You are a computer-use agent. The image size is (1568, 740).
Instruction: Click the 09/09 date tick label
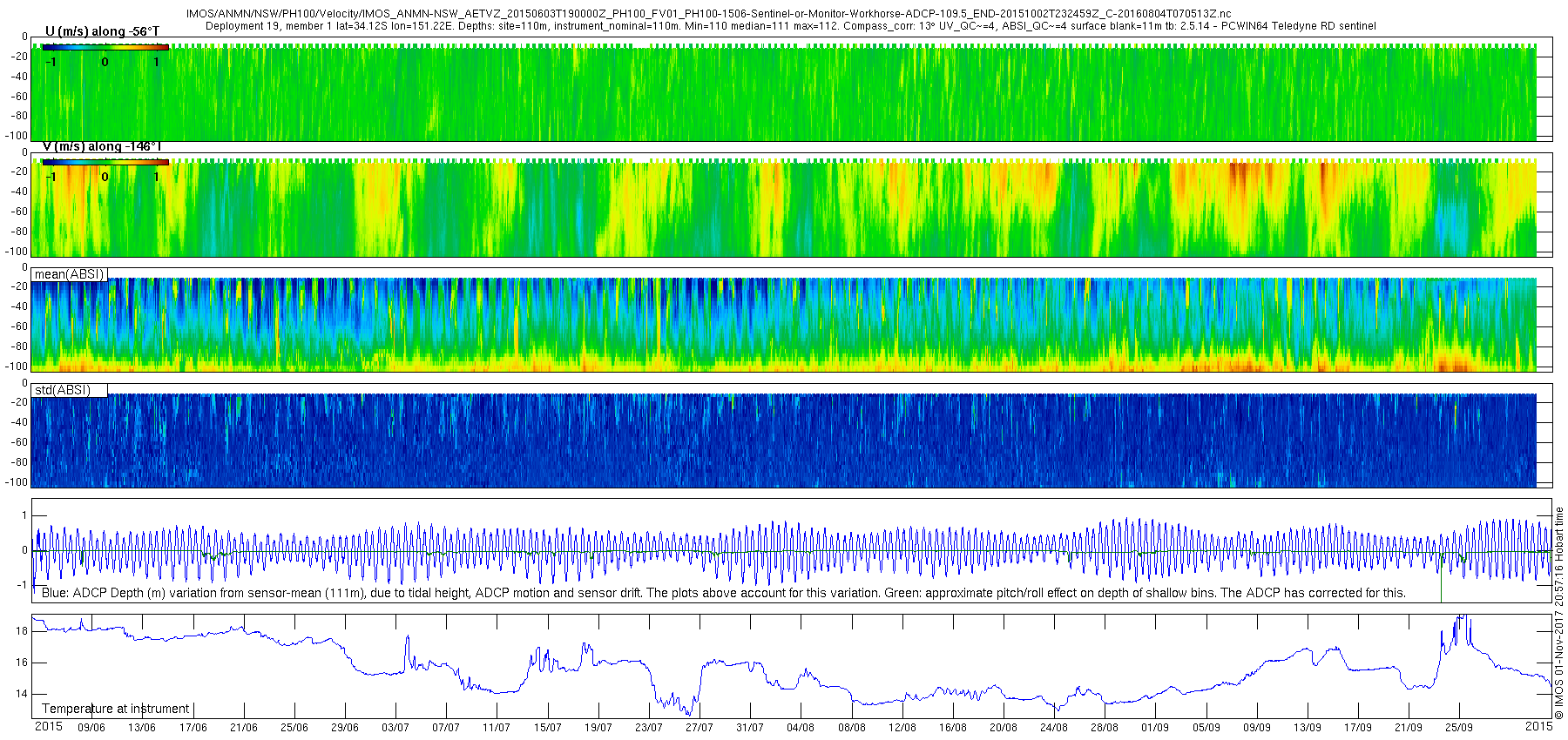pos(1256,728)
